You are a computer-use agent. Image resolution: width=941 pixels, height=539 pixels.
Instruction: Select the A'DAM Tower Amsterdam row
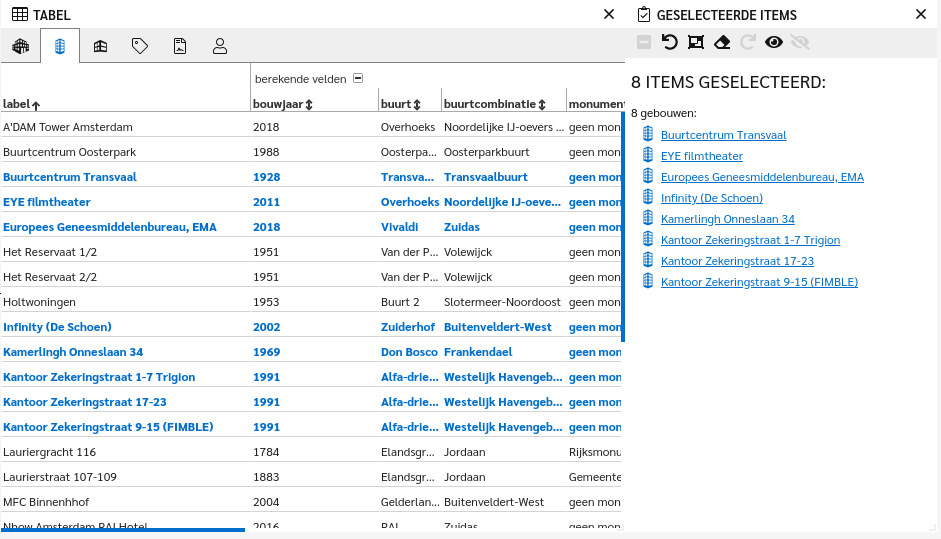pos(68,127)
